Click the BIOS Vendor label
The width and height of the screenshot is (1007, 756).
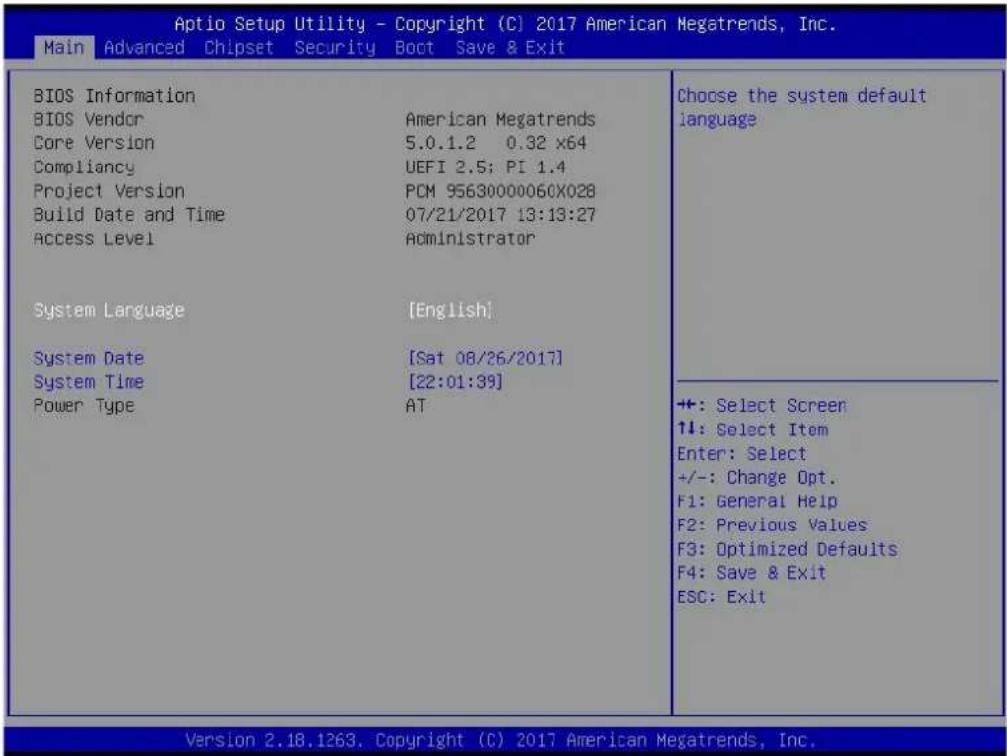(x=88, y=119)
